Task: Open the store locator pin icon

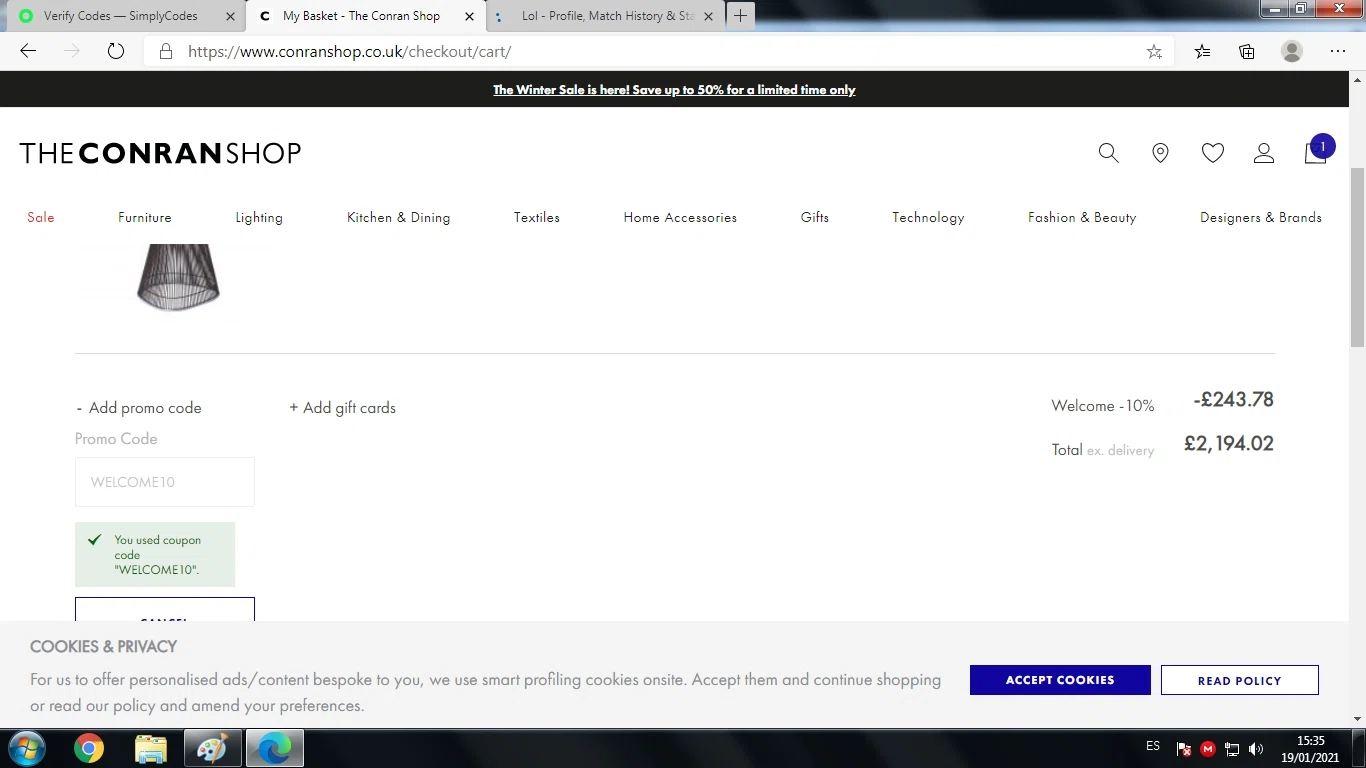Action: click(1160, 153)
